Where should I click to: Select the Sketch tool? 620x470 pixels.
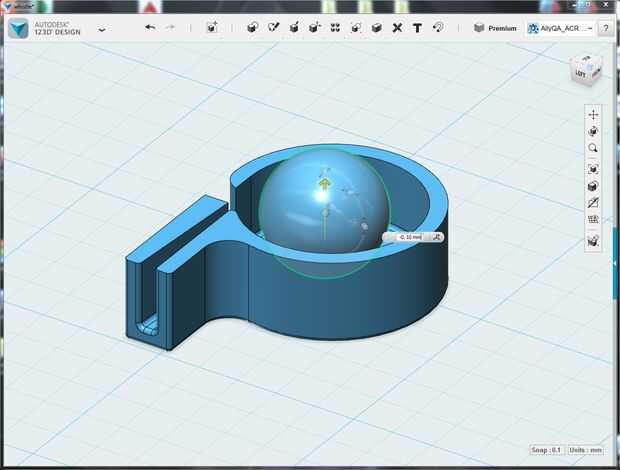pyautogui.click(x=273, y=27)
